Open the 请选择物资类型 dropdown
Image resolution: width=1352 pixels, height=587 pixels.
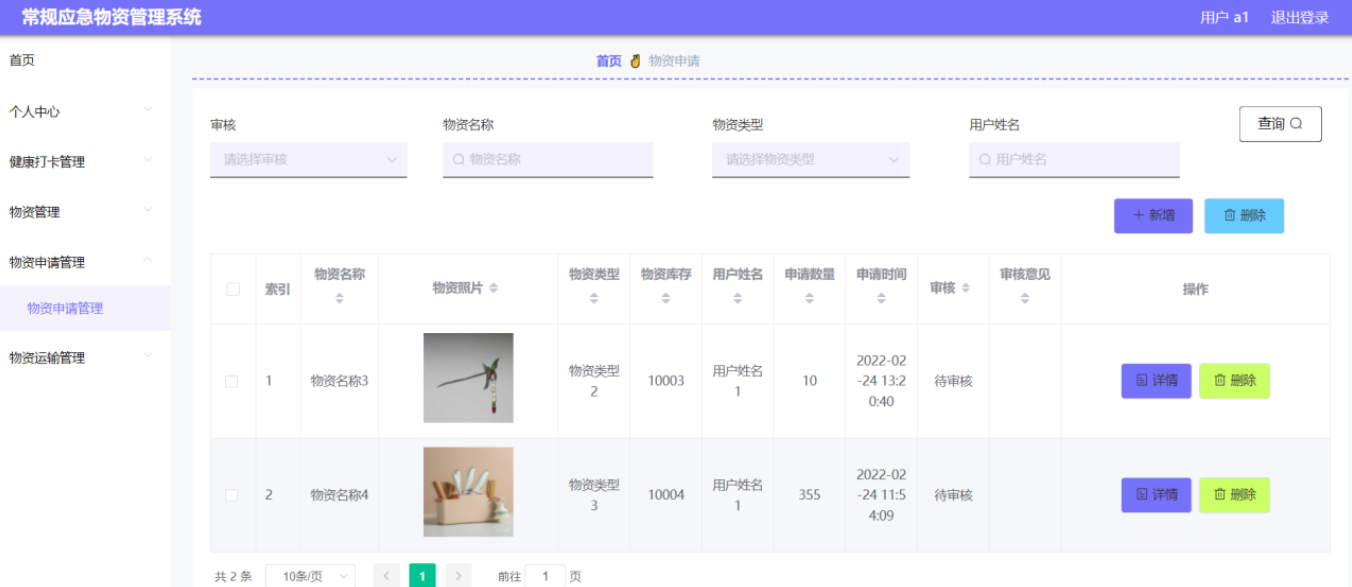[x=809, y=159]
